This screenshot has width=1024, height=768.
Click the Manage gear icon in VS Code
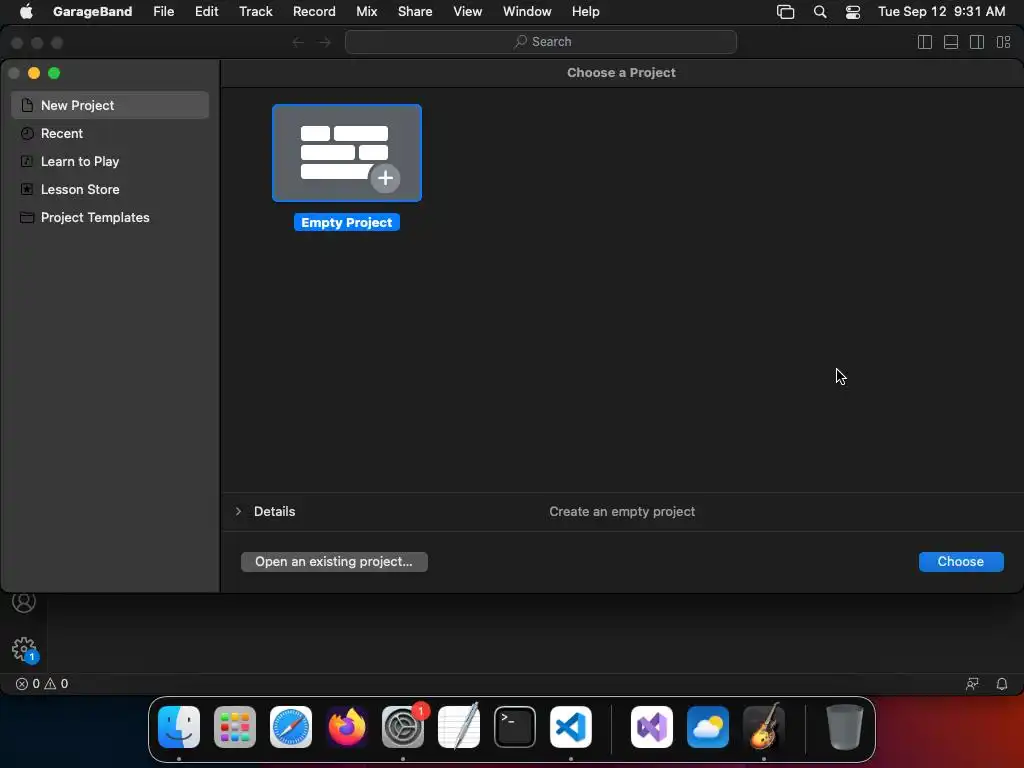[x=24, y=649]
